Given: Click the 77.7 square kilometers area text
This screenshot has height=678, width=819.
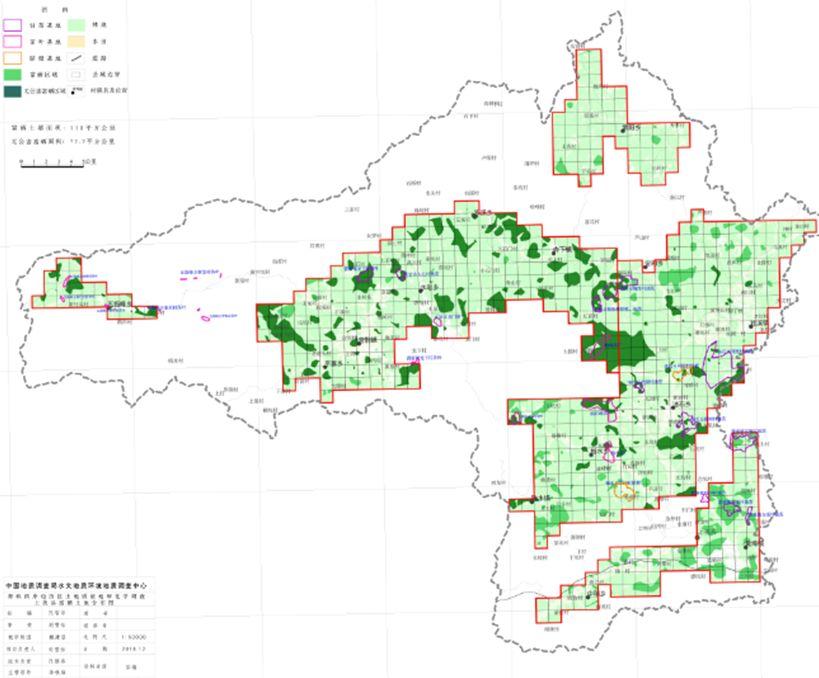Looking at the screenshot, I should [x=62, y=142].
